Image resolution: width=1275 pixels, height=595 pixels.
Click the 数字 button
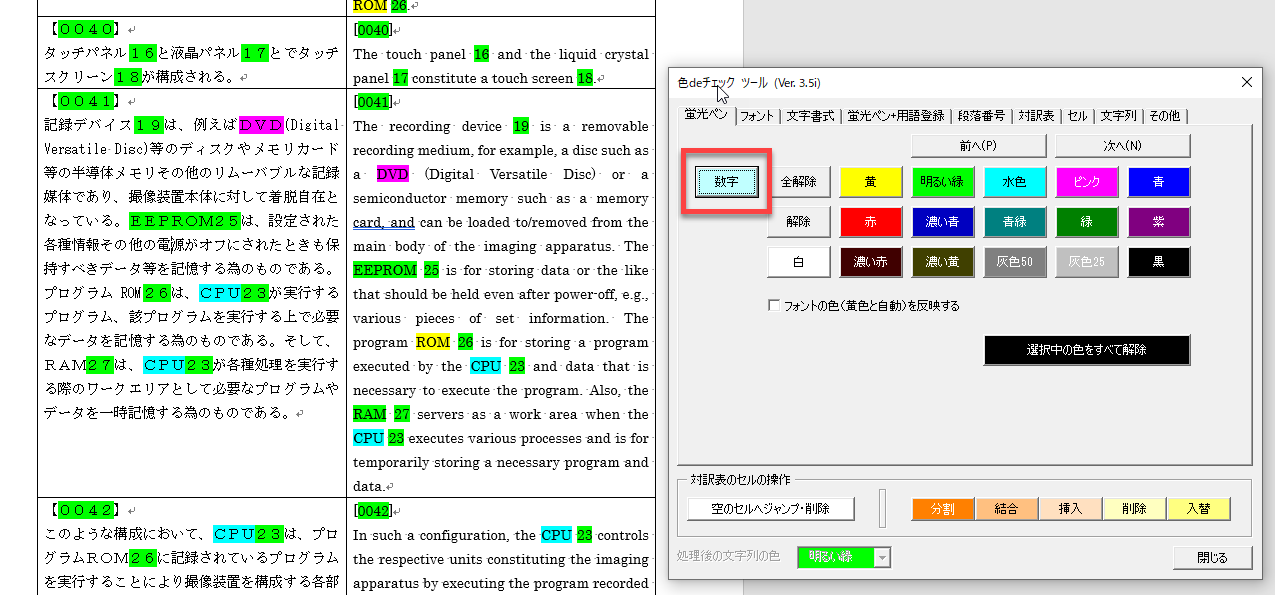click(726, 182)
